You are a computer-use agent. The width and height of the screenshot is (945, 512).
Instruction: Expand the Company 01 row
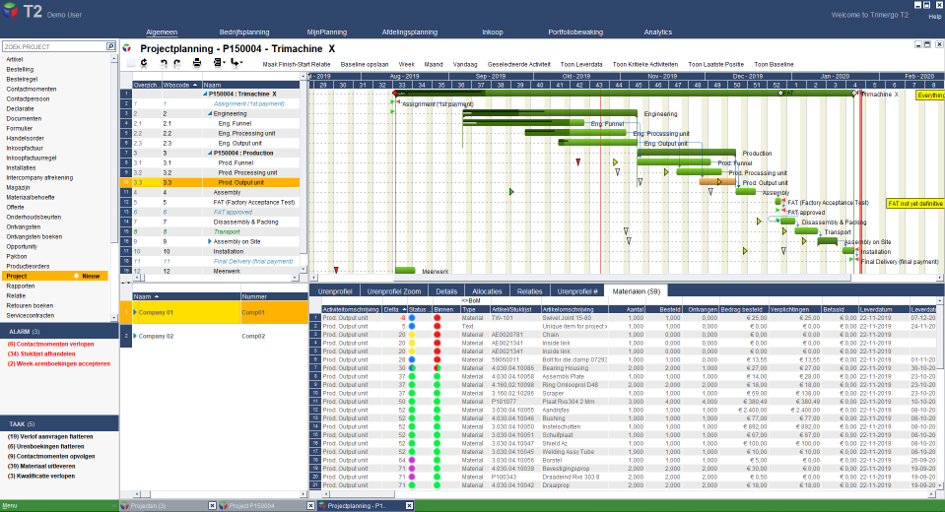tap(135, 313)
